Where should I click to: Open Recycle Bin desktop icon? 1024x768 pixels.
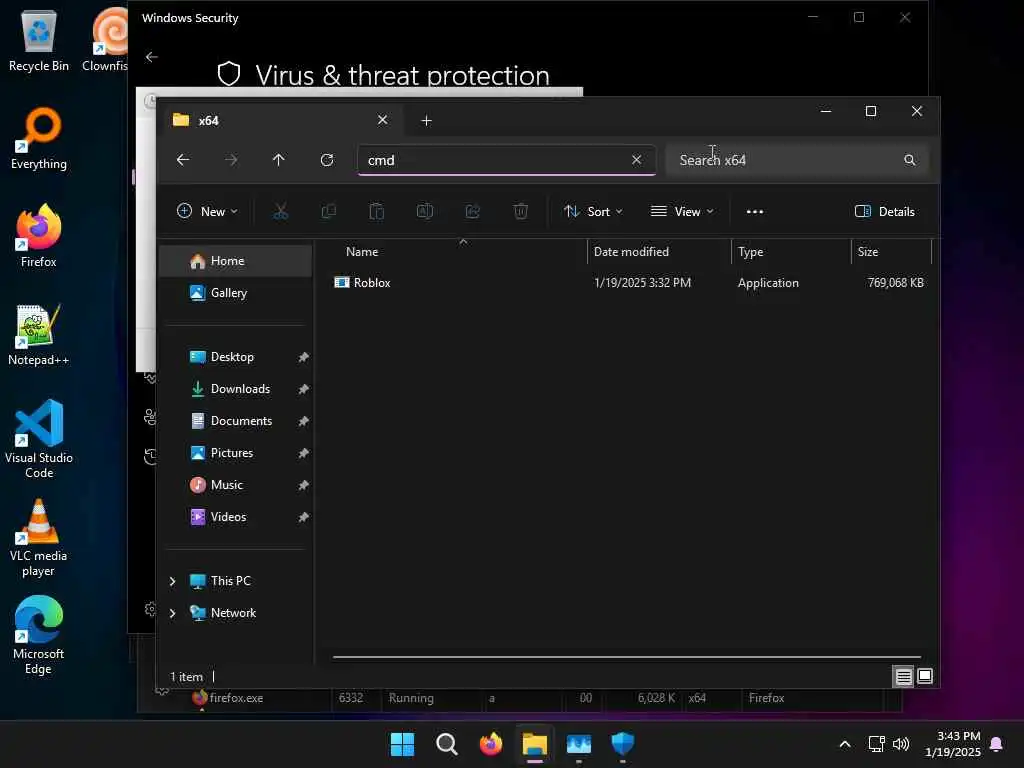coord(39,41)
